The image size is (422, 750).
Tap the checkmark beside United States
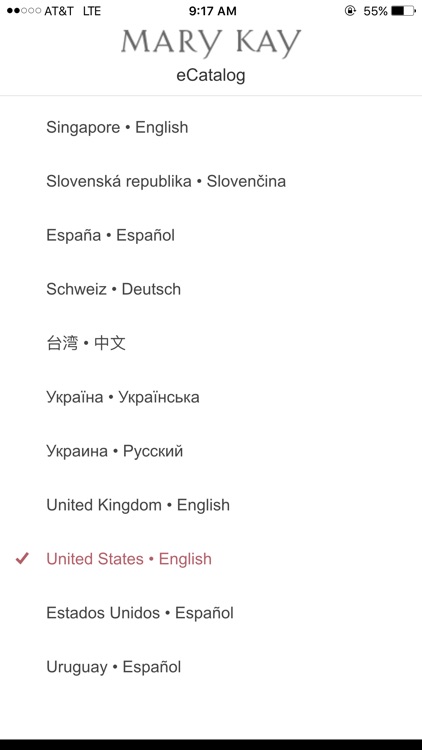pos(22,558)
